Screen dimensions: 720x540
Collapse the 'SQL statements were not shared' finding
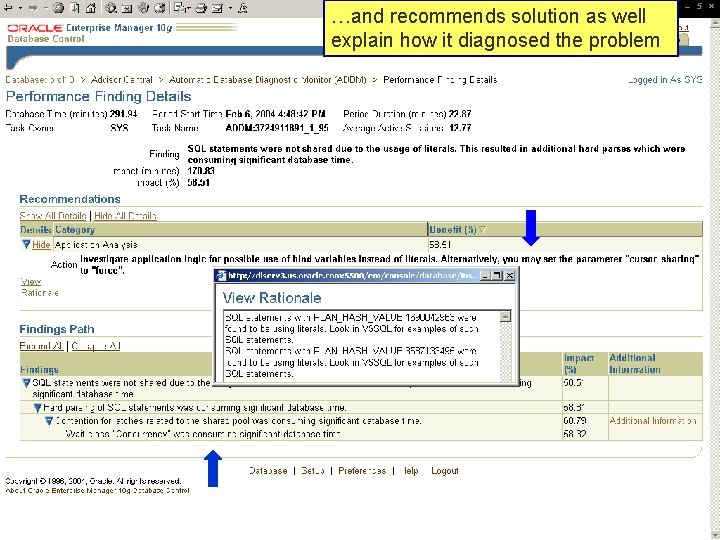[x=26, y=382]
